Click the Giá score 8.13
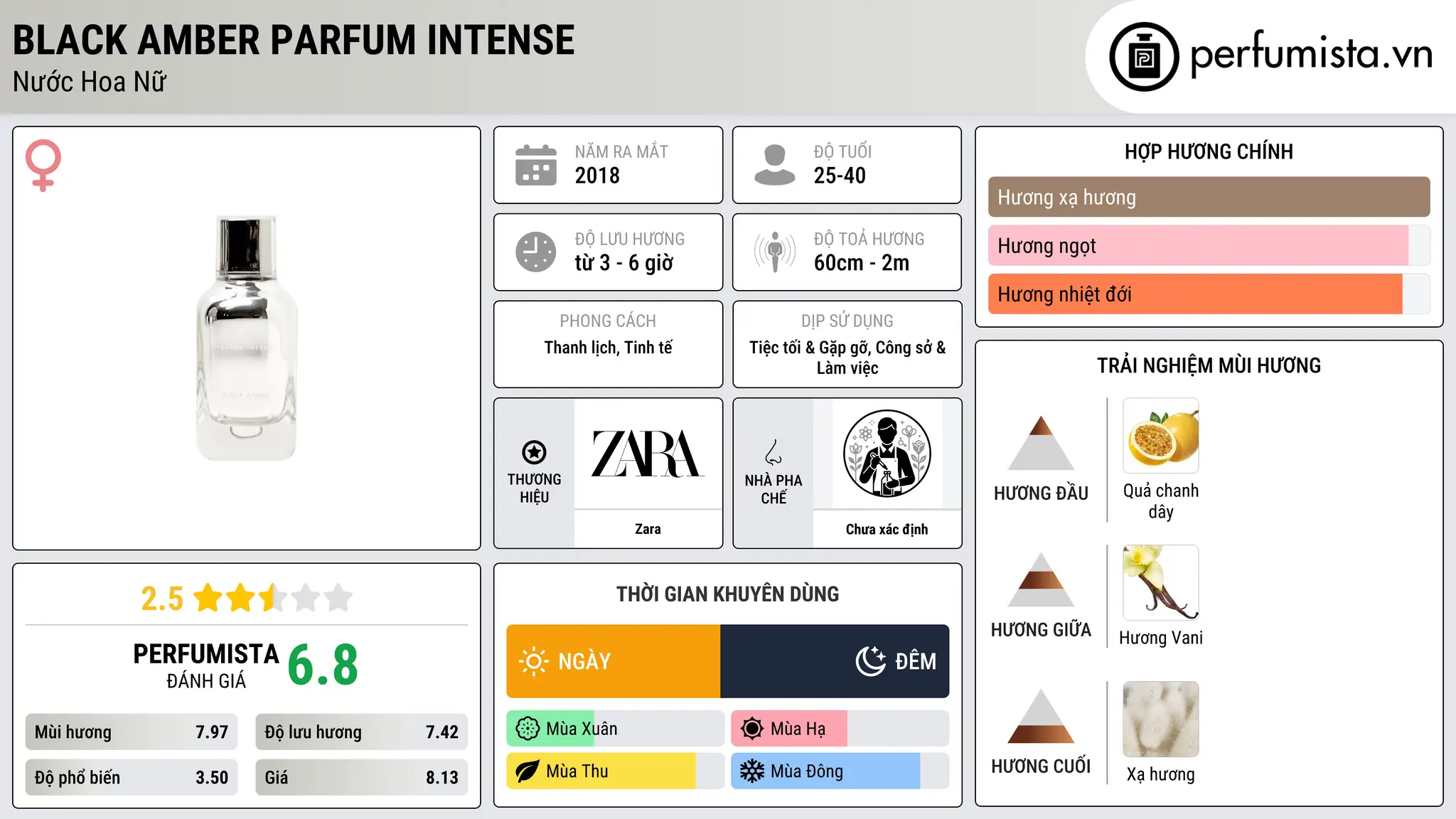 click(x=442, y=778)
